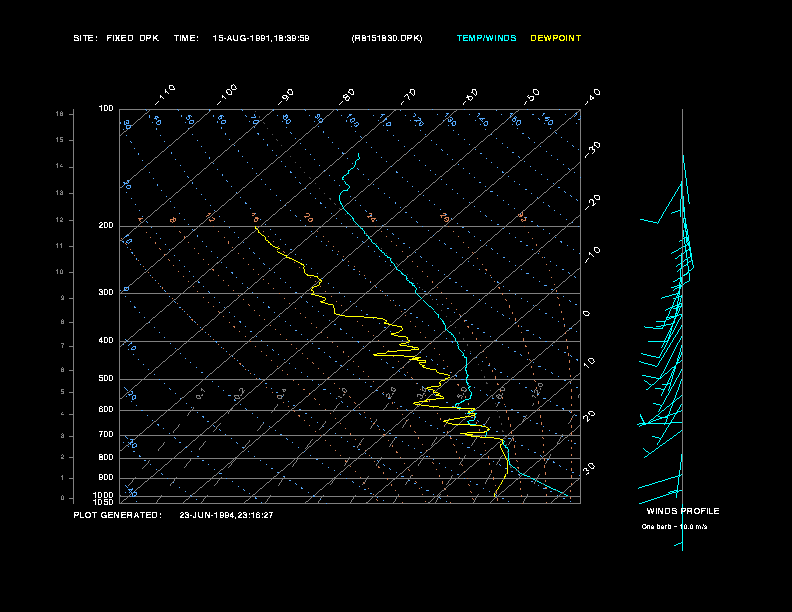Click the -90 temperature label at the top
Viewport: 792px width, 612px height.
click(x=286, y=97)
